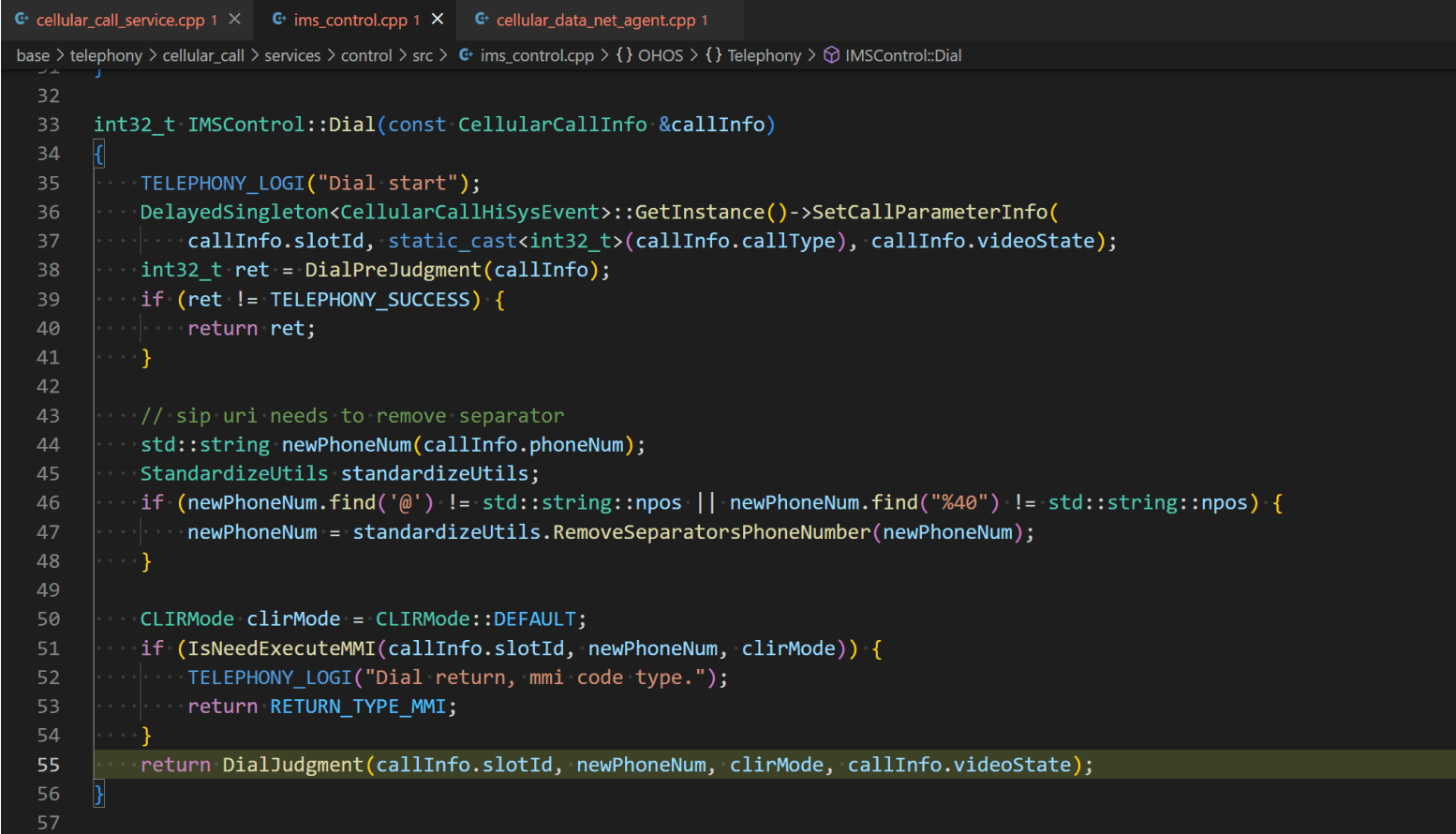
Task: Click C++ file icon on cellular_call_service.cpp tab
Action: [x=22, y=19]
